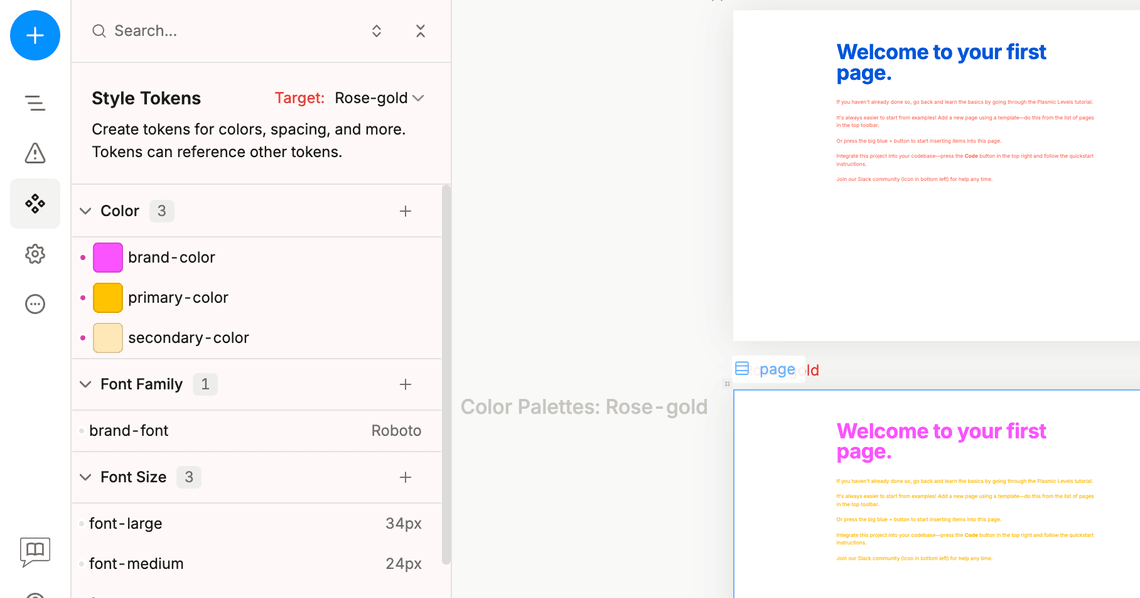Open the settings gear in sidebar
The image size is (1140, 598).
[x=35, y=254]
